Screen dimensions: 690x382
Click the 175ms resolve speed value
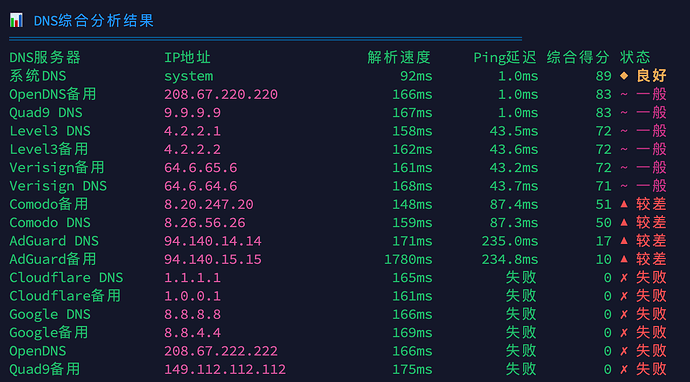412,369
